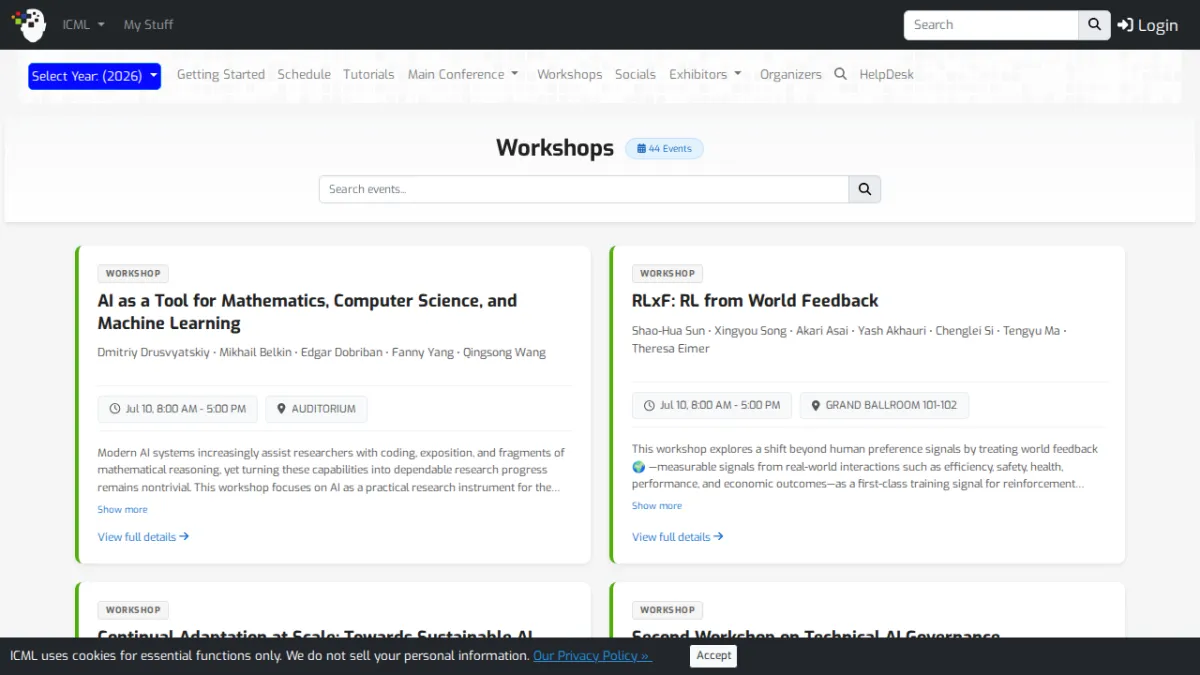The width and height of the screenshot is (1200, 675).
Task: Click organizer name Dmitriy Drusvyatskiy
Action: [x=154, y=352]
